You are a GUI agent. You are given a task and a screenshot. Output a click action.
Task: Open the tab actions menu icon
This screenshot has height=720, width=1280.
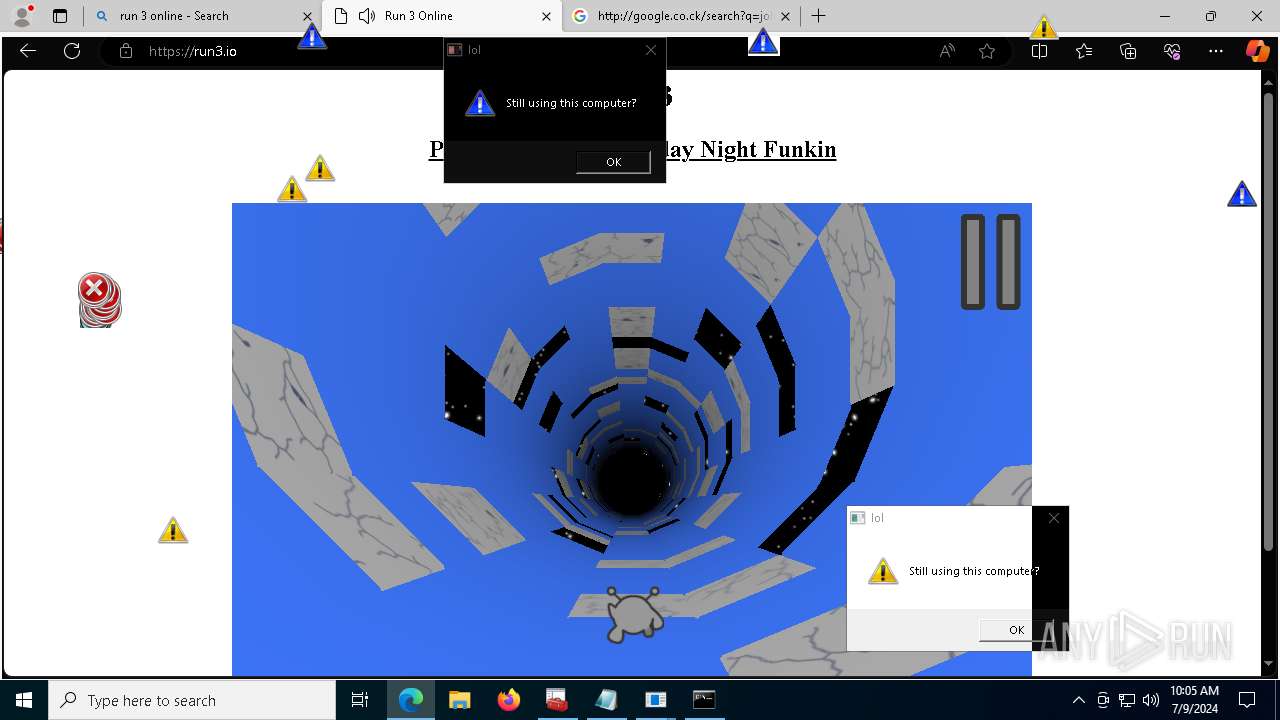(60, 16)
